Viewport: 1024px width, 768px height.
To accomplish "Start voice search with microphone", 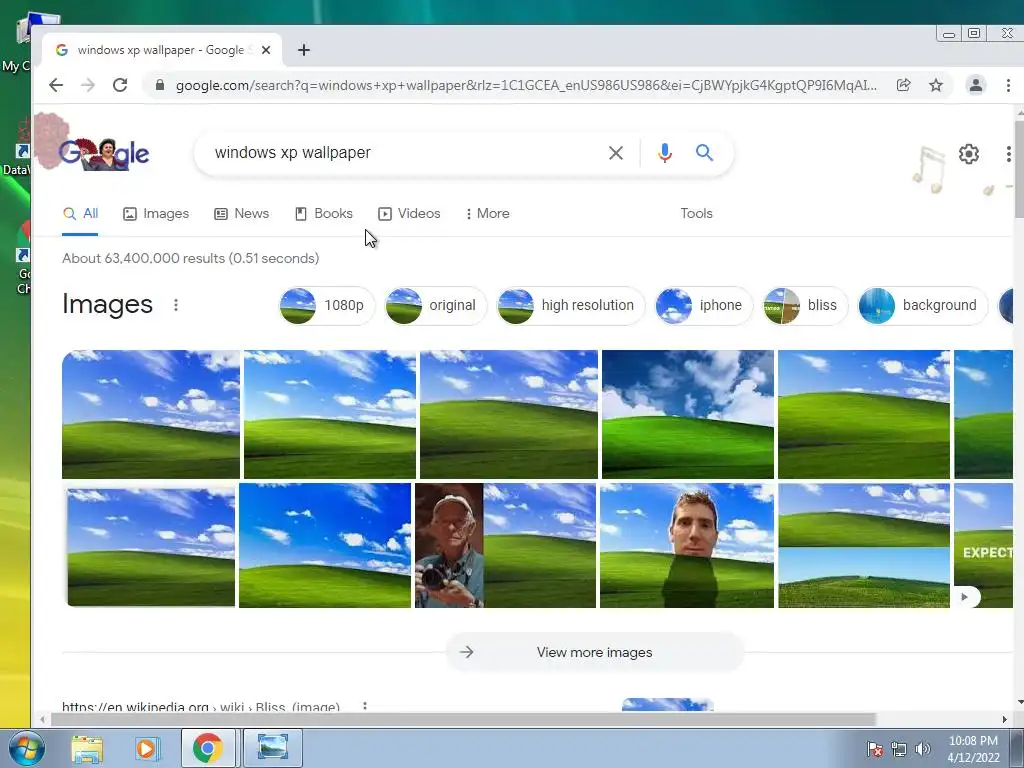I will click(665, 153).
